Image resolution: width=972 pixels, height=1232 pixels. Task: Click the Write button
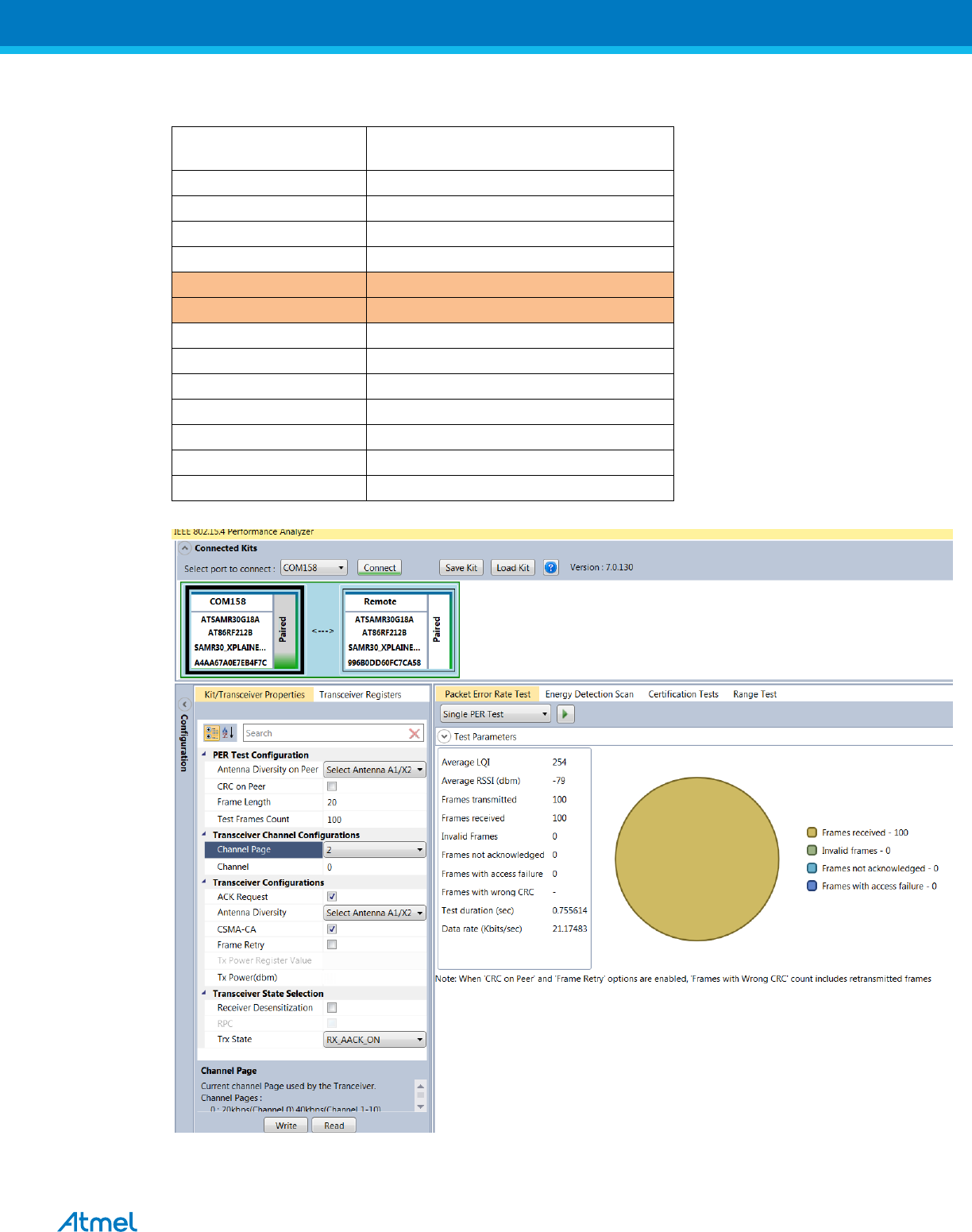[286, 1126]
